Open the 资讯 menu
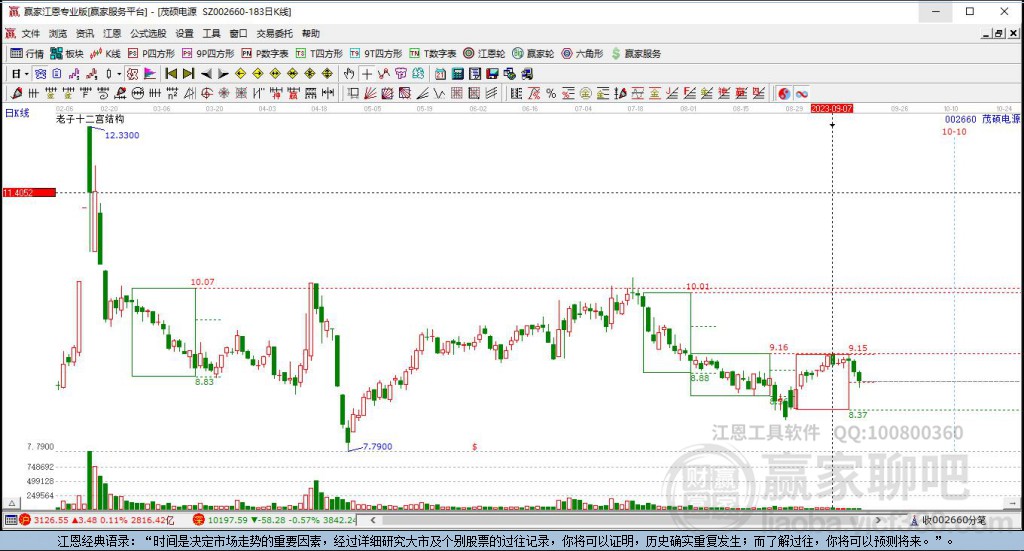This screenshot has width=1024, height=551. point(85,33)
